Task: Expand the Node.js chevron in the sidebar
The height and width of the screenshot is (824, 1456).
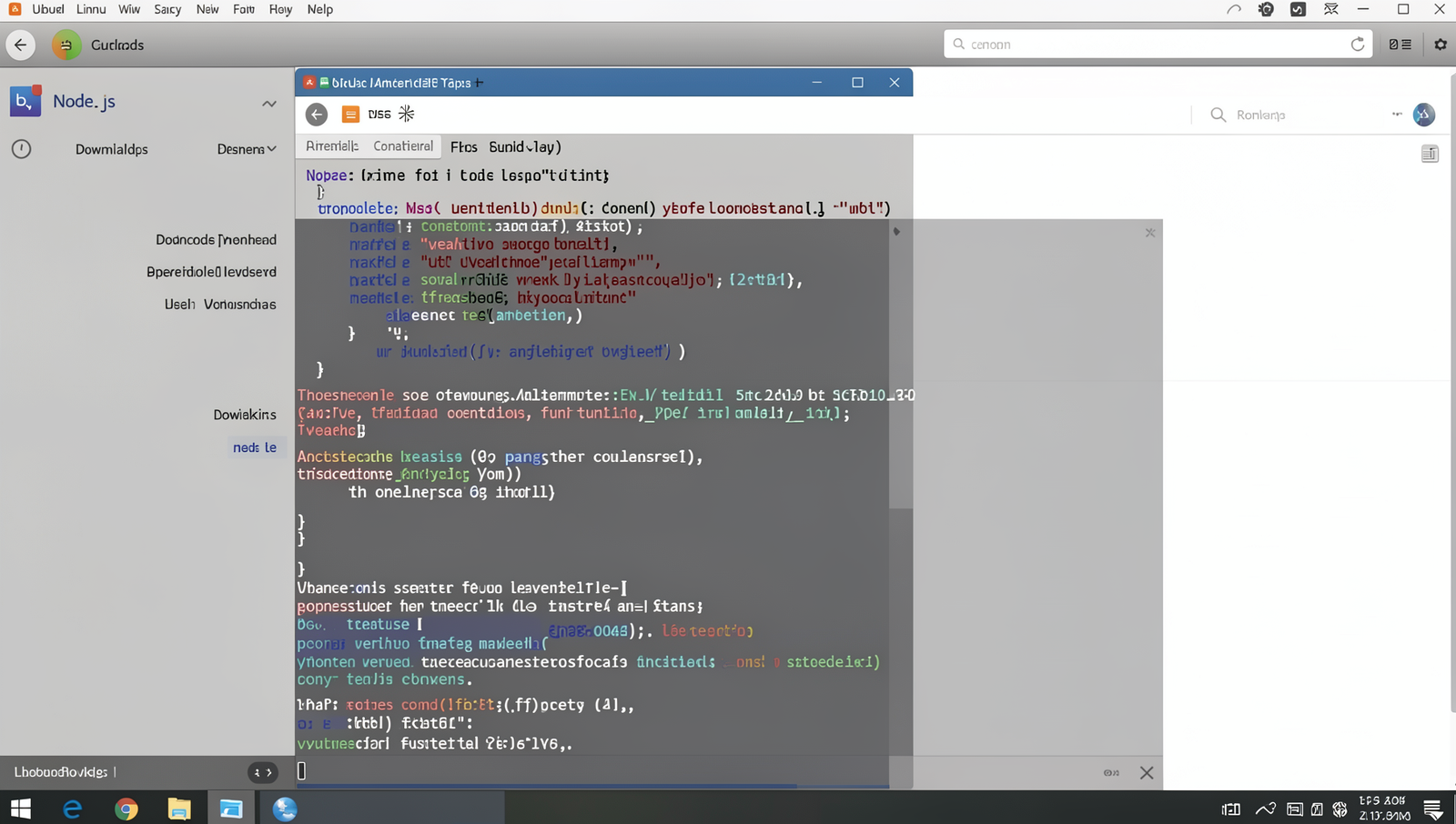Action: pyautogui.click(x=269, y=104)
